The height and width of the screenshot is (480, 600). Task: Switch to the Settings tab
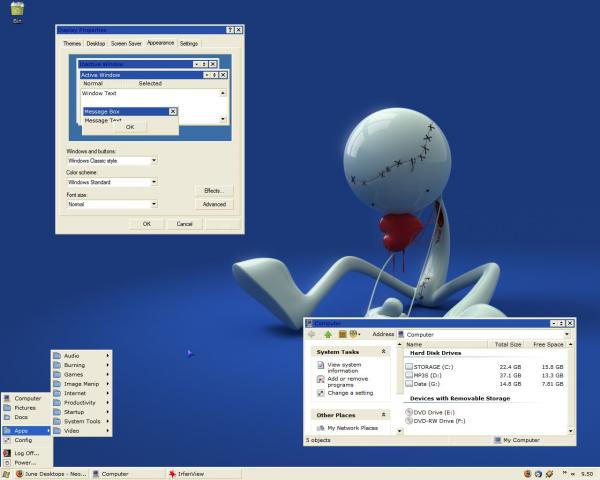click(189, 44)
